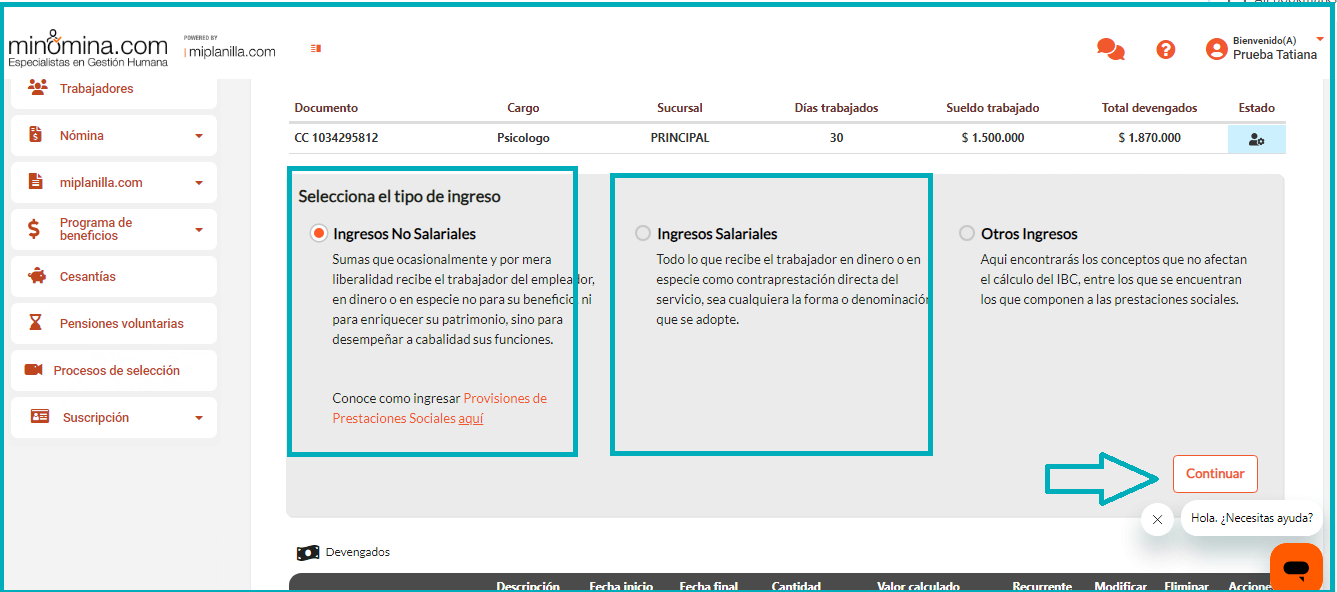
Task: Click the Continuar button
Action: pyautogui.click(x=1215, y=474)
